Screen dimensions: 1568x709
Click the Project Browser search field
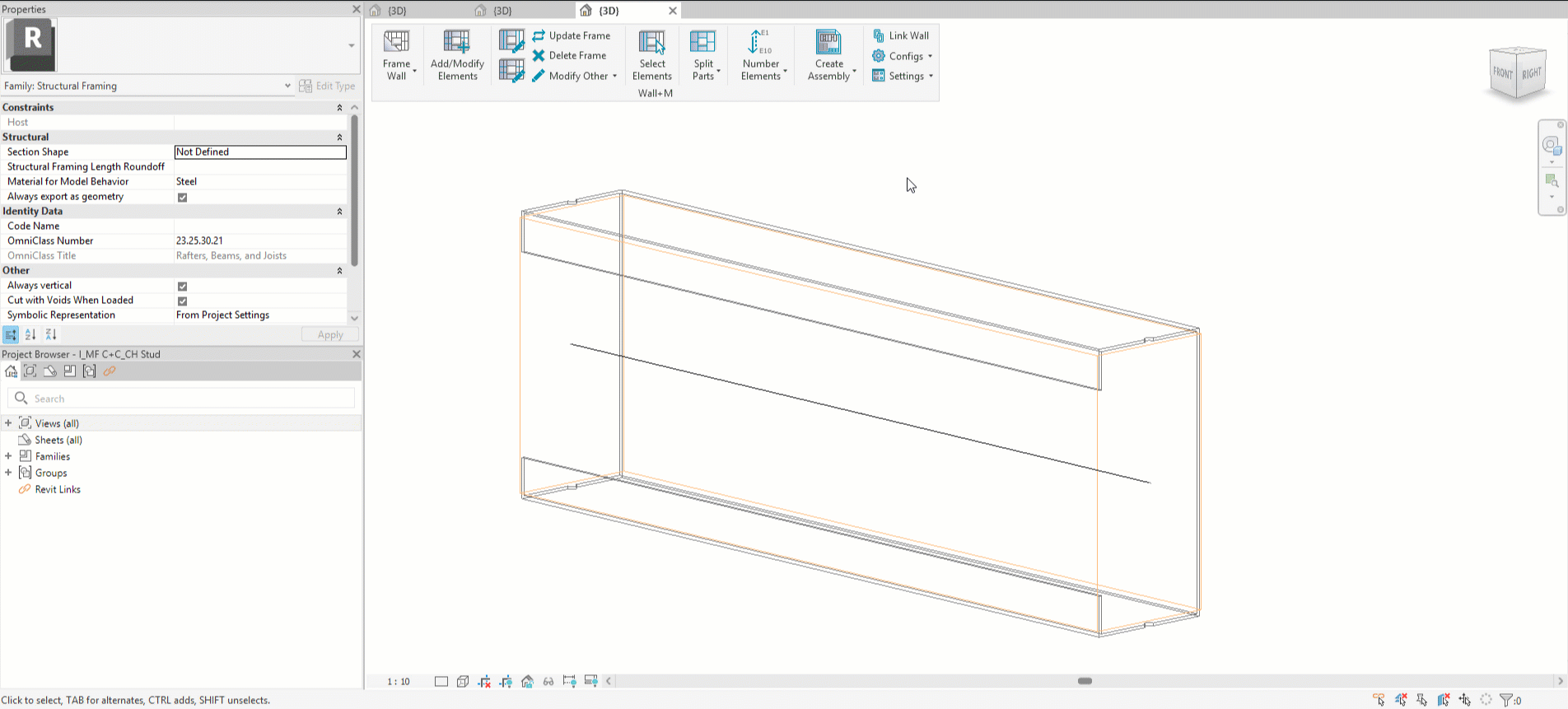[189, 399]
